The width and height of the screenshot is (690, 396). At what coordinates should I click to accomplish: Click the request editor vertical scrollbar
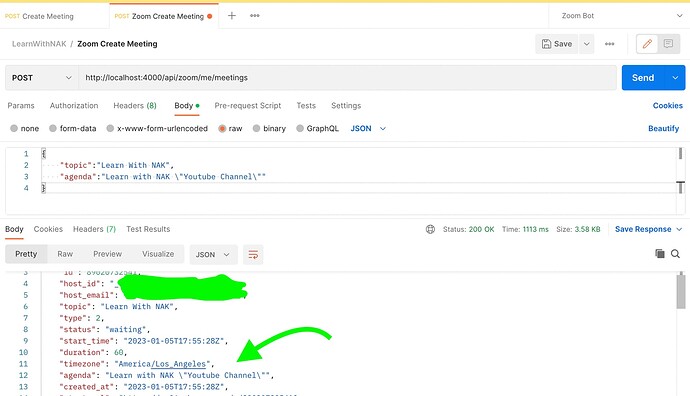tap(680, 171)
